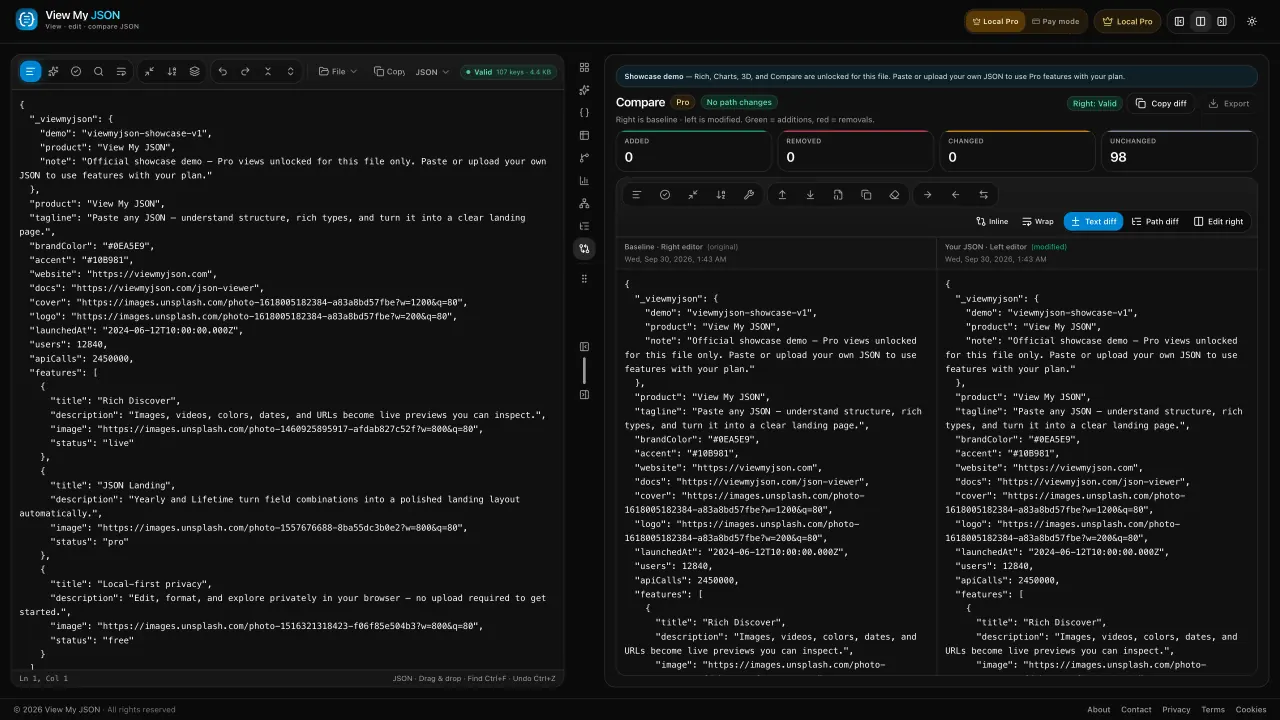The height and width of the screenshot is (720, 1280).
Task: Click the Local Pro crown badge button
Action: (1127, 21)
